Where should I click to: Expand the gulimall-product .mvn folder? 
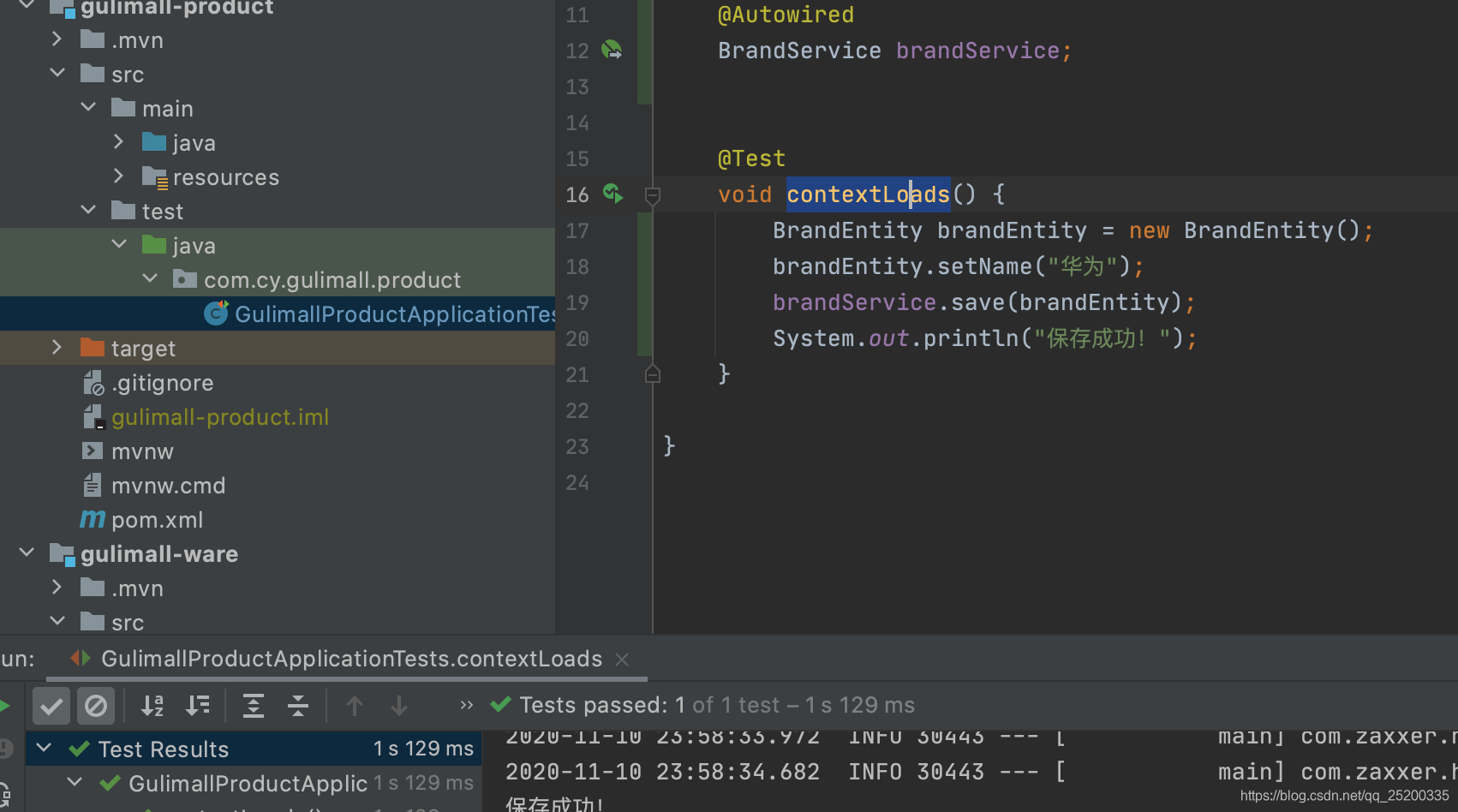click(57, 39)
